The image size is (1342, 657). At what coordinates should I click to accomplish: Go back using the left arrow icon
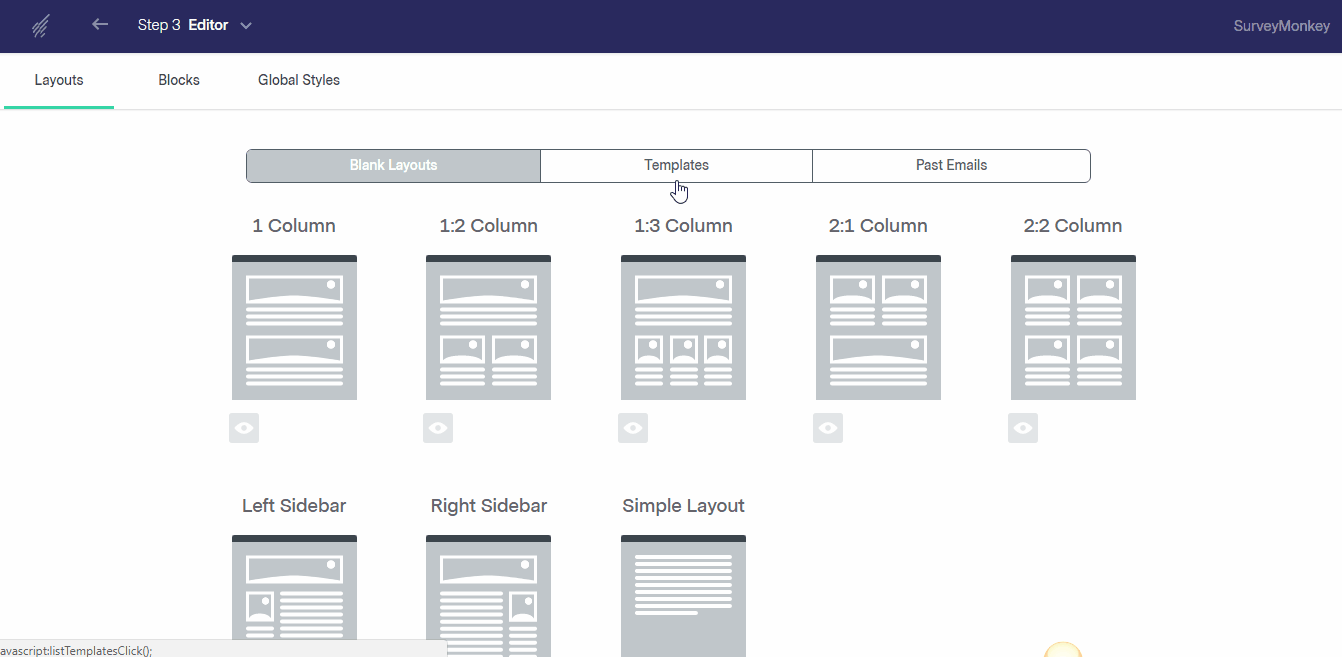click(x=100, y=24)
